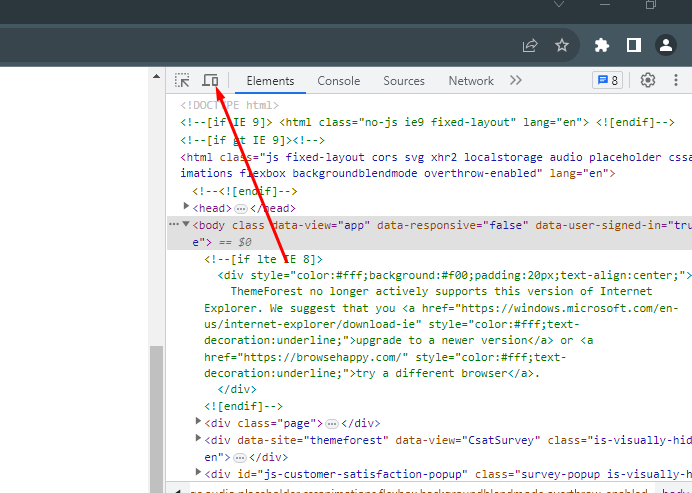Activate the inspect element picker icon
The width and height of the screenshot is (692, 493).
point(182,80)
